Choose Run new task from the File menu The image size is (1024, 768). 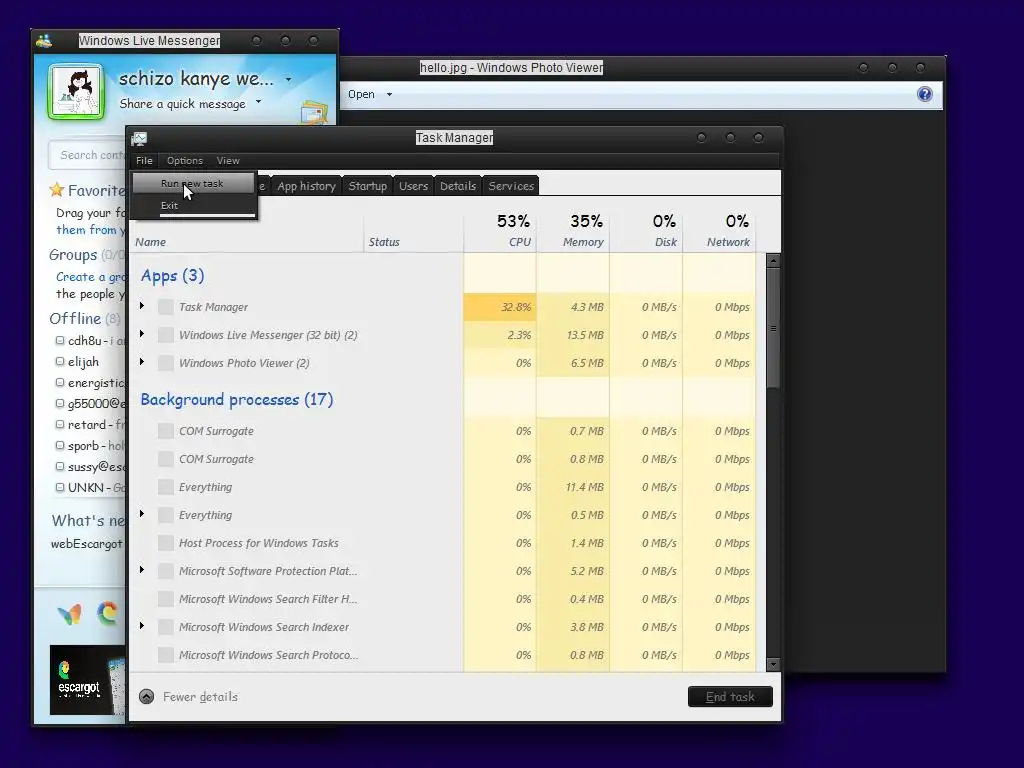(x=192, y=184)
